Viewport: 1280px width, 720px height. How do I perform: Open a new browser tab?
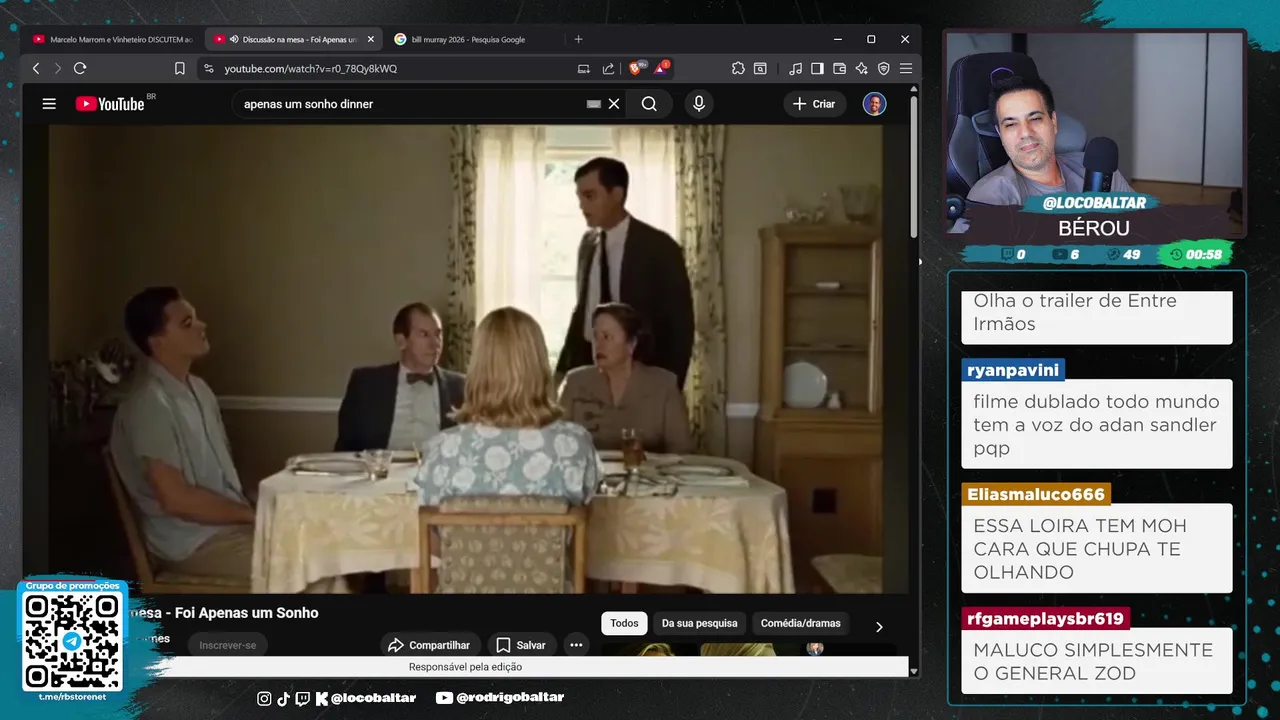click(x=578, y=39)
